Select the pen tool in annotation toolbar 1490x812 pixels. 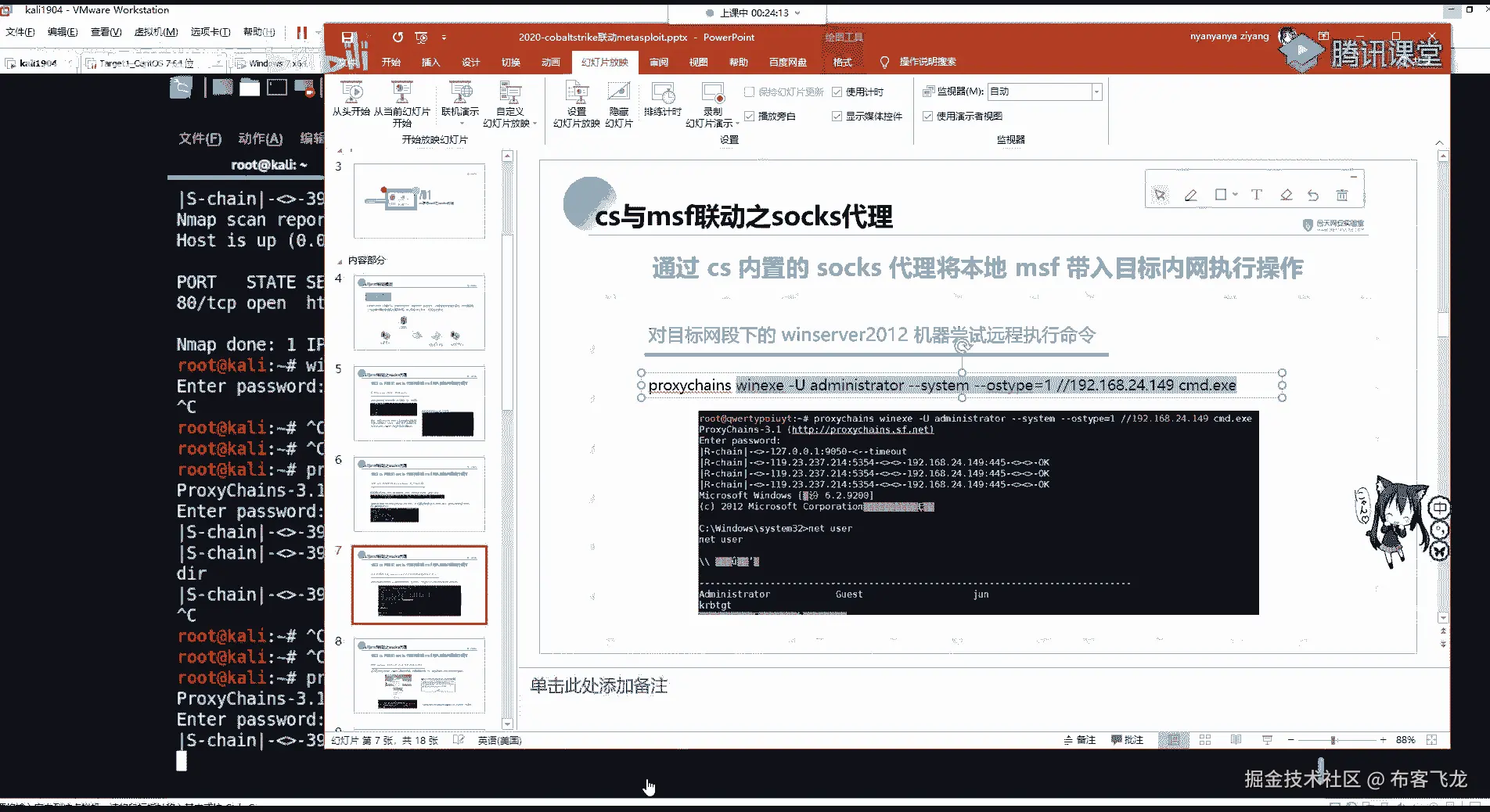1190,195
